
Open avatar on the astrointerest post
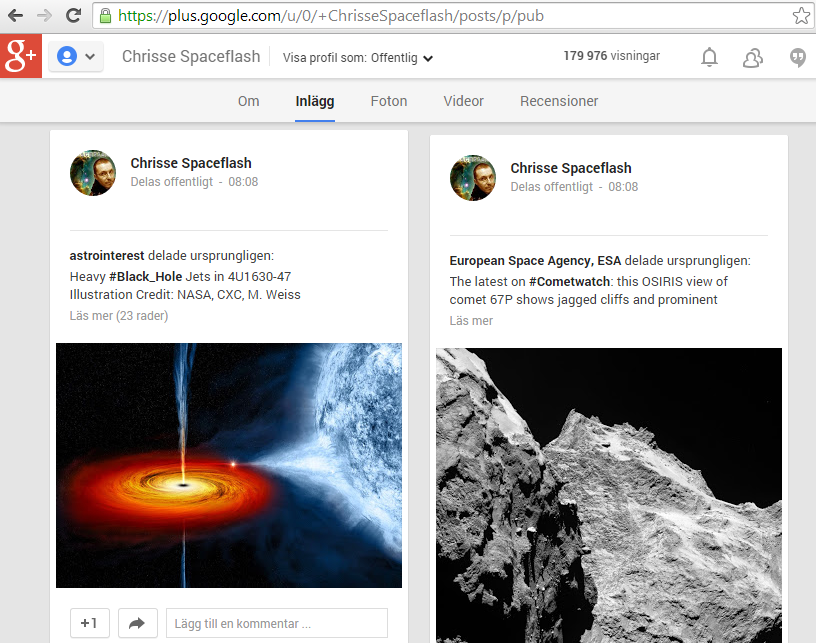[93, 173]
